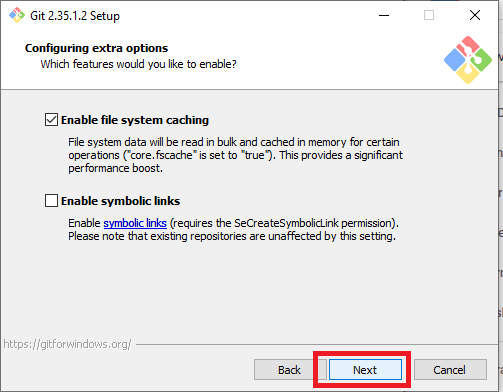Screen dimensions: 503x392
Task: Open the Git icon system menu in title bar
Action: click(17, 15)
